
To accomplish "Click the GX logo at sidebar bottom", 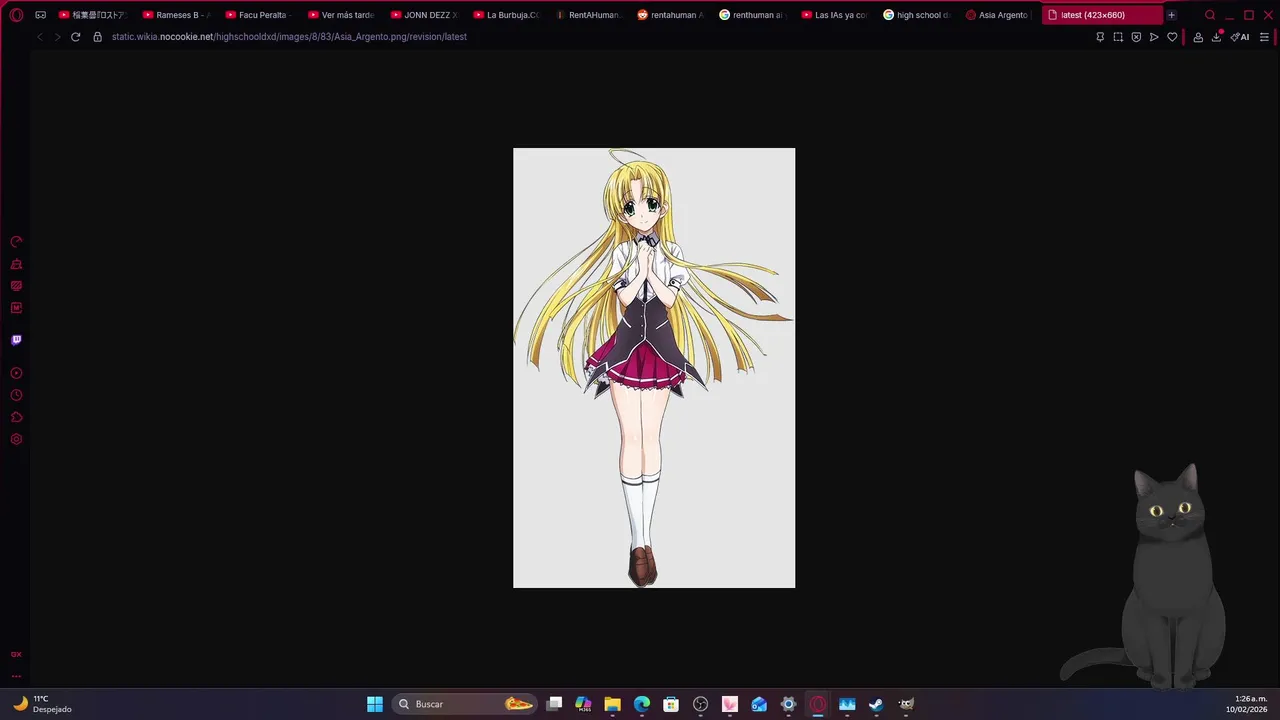I will tap(16, 654).
